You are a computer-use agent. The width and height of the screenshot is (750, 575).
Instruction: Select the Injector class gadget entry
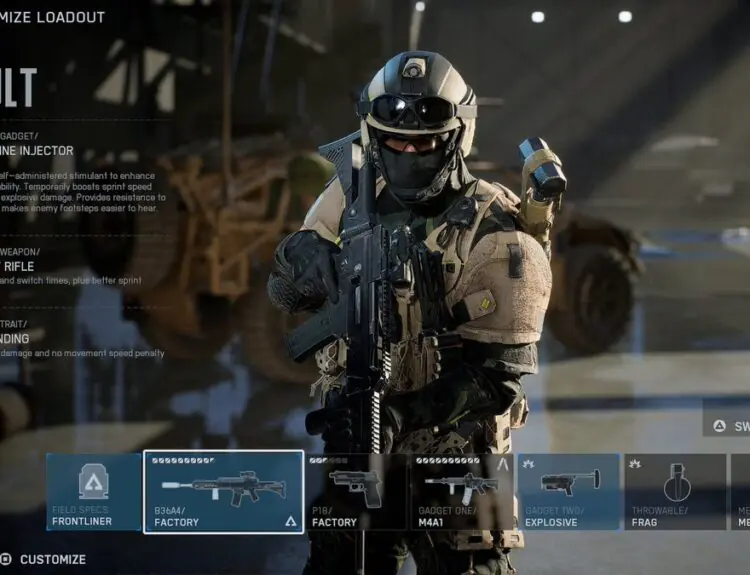tap(38, 151)
